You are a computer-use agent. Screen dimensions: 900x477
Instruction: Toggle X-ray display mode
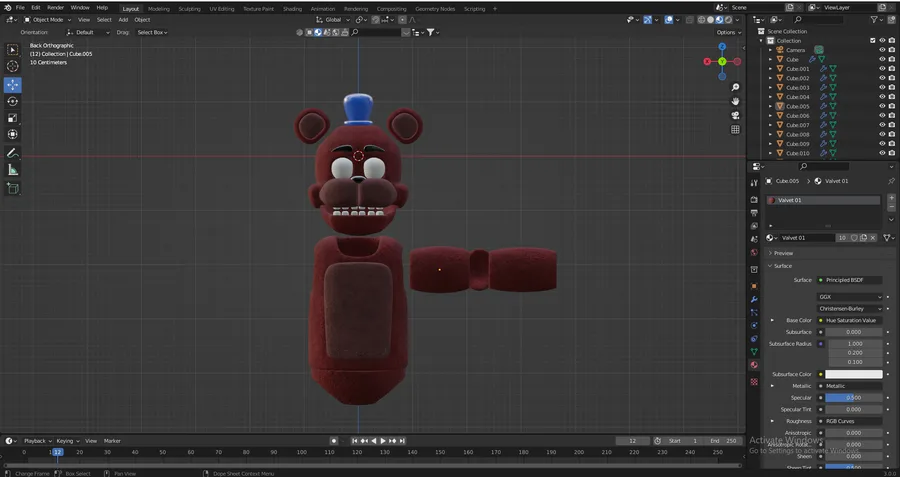click(689, 20)
